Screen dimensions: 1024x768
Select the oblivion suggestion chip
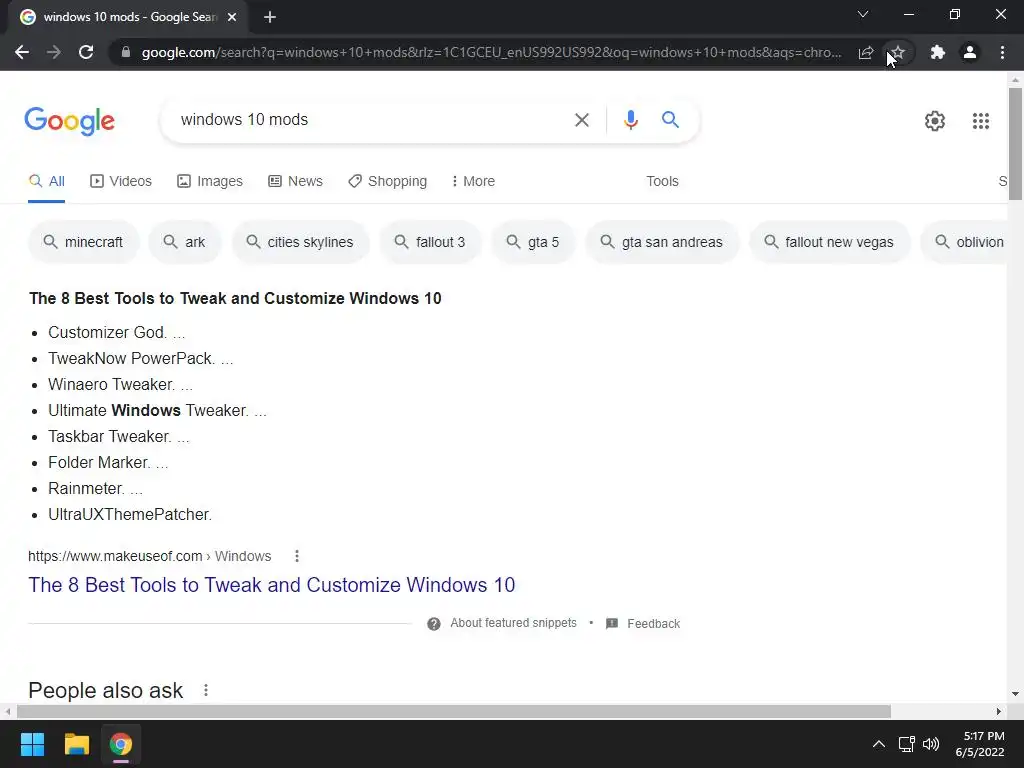click(964, 242)
